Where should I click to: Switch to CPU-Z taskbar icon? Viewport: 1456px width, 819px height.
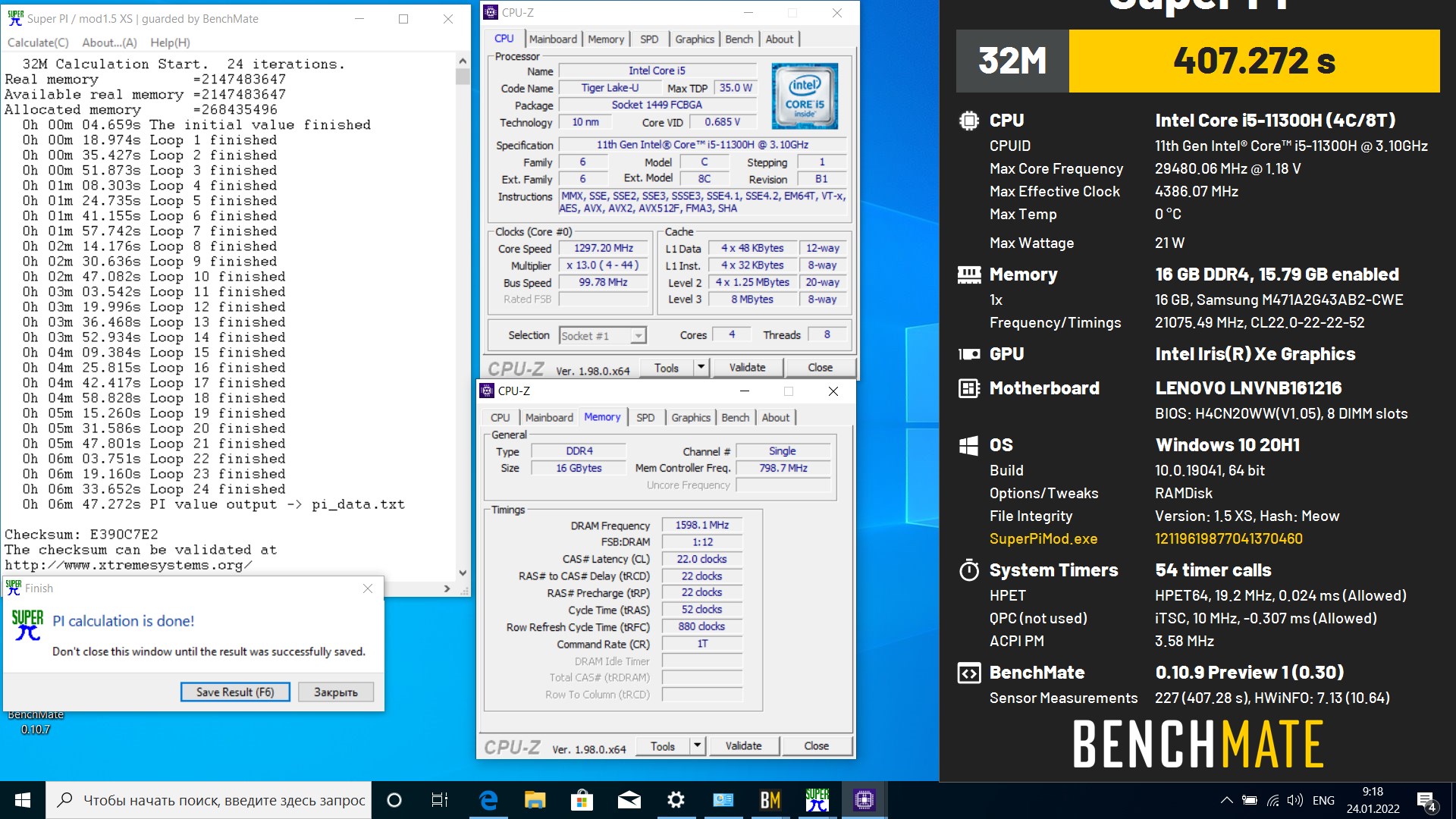864,800
